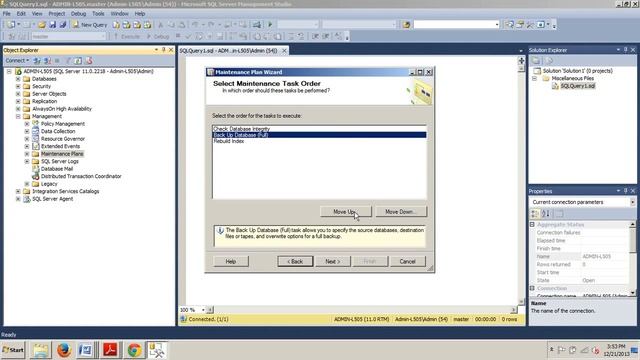640x360 pixels.
Task: Click the New Query toolbar button
Action: 90,24
